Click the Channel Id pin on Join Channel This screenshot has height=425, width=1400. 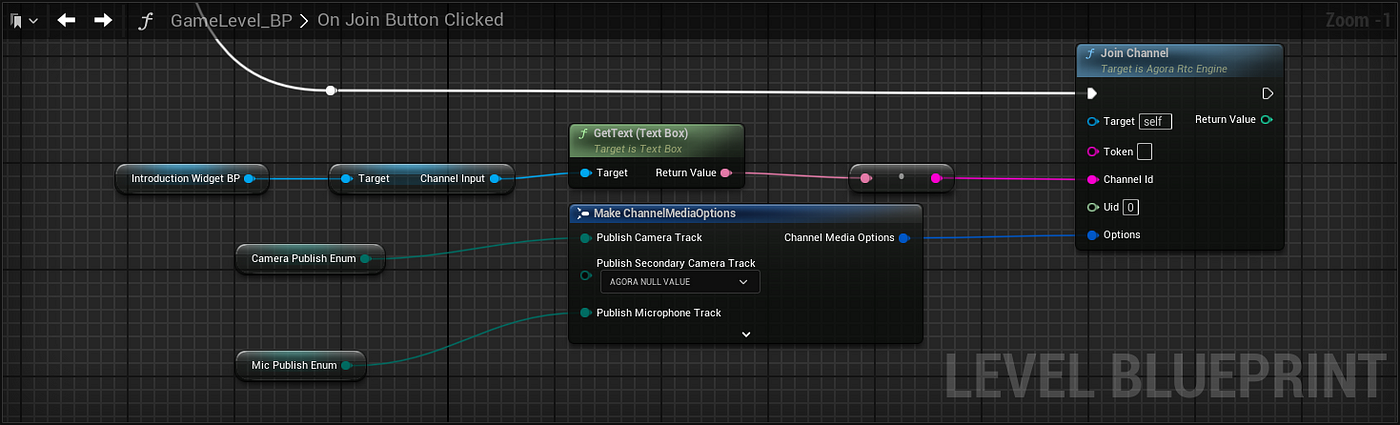(x=1092, y=180)
